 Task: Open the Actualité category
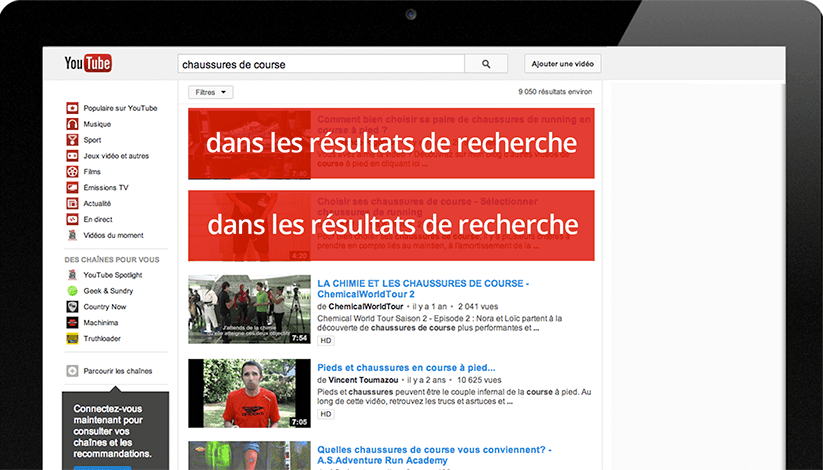coord(97,203)
